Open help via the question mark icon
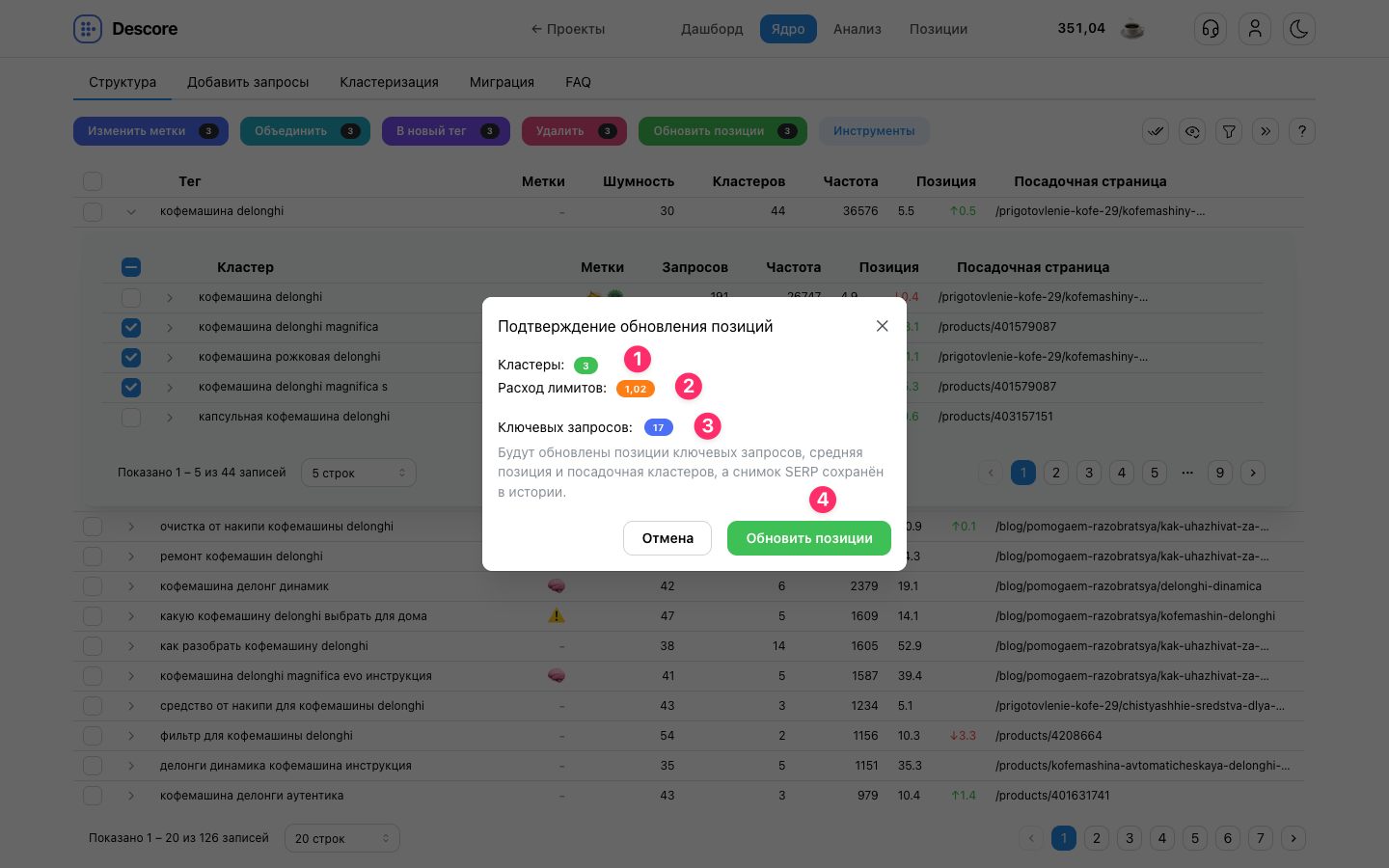This screenshot has height=868, width=1389. tap(1302, 131)
